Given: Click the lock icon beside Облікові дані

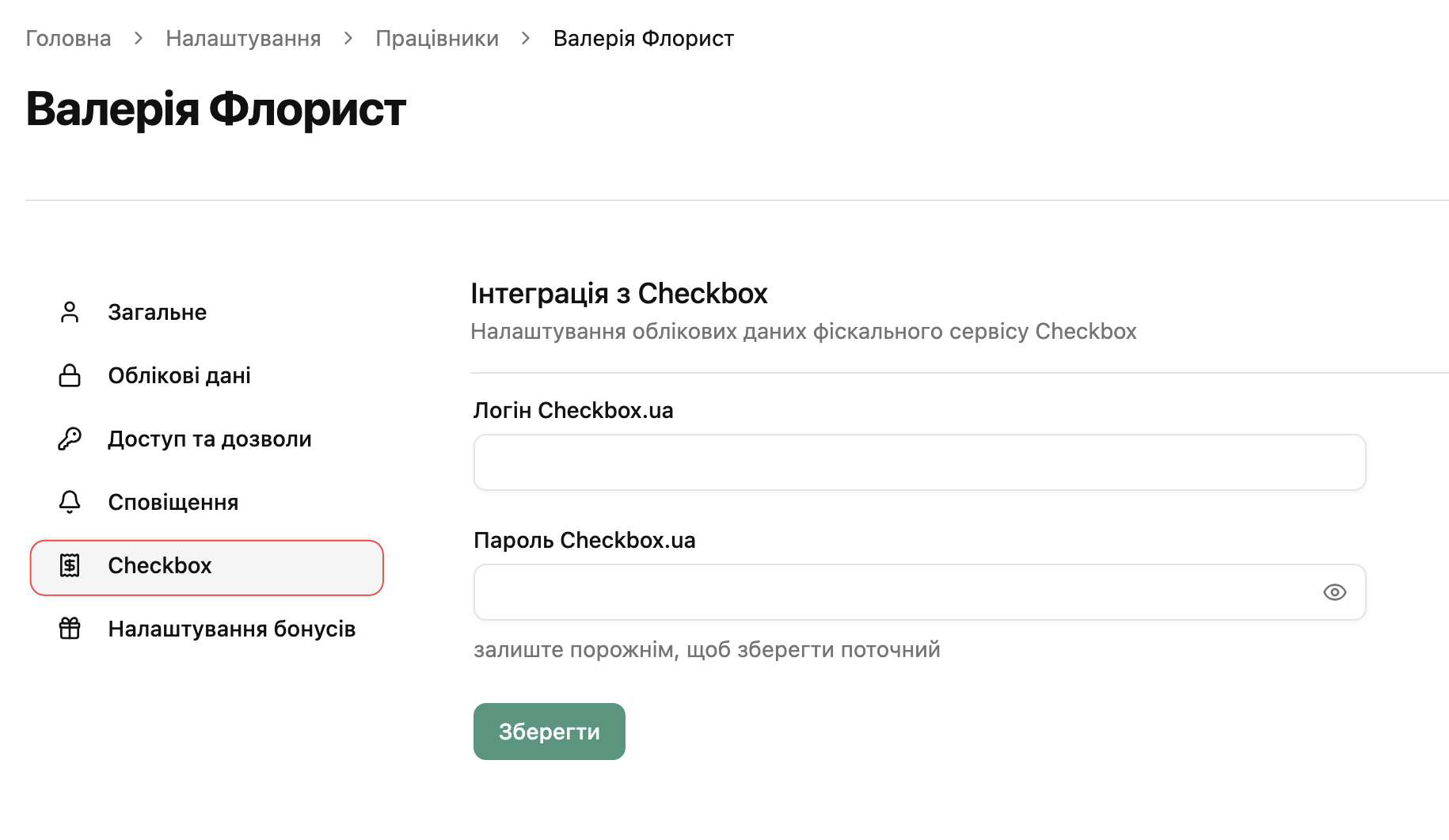Looking at the screenshot, I should point(70,375).
